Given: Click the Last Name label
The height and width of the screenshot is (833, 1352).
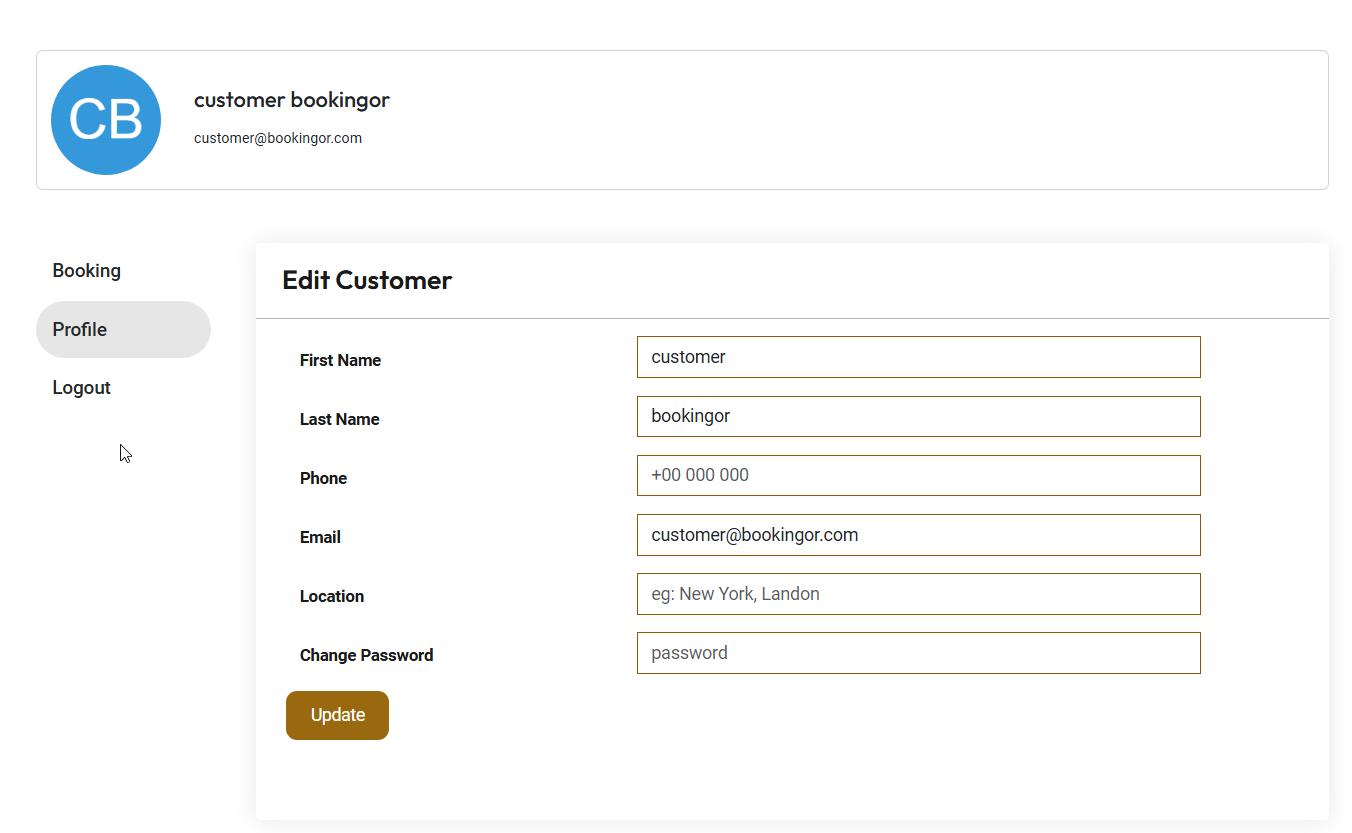Looking at the screenshot, I should point(339,419).
